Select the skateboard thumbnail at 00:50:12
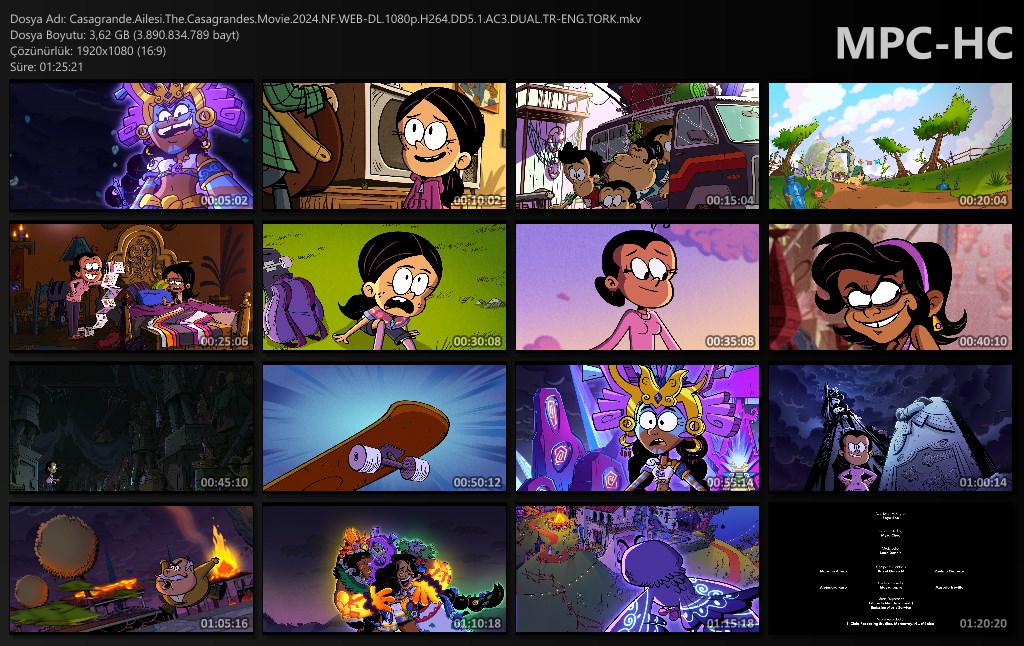1024x646 pixels. pyautogui.click(x=384, y=428)
